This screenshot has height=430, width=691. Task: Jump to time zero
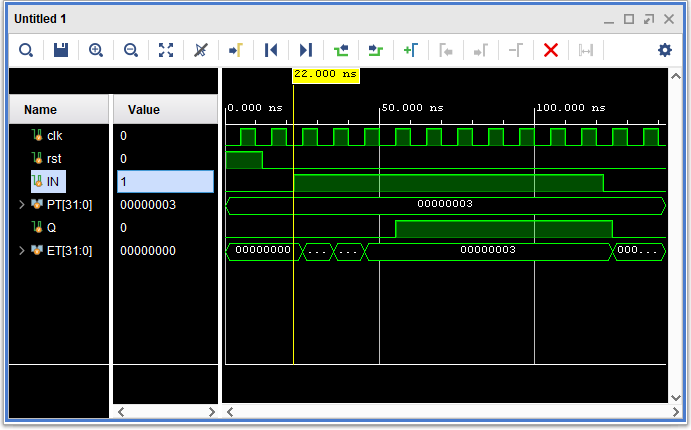271,50
